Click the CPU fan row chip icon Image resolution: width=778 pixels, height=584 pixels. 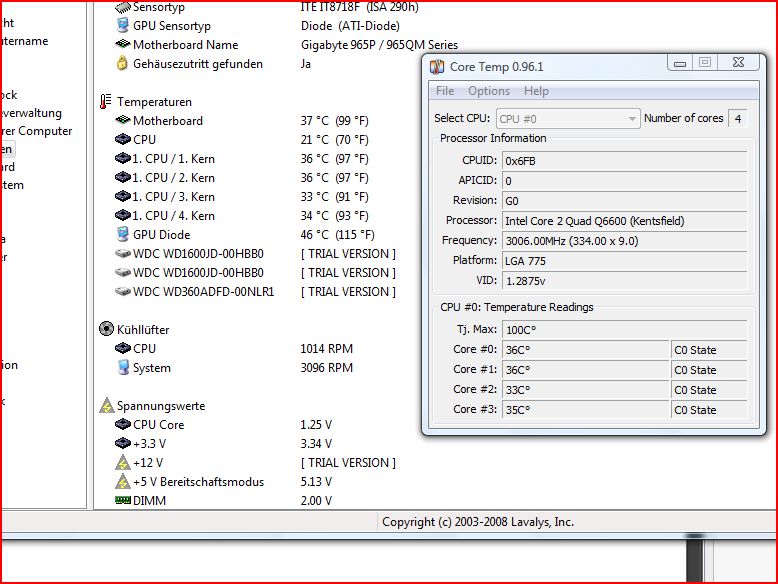pos(123,348)
